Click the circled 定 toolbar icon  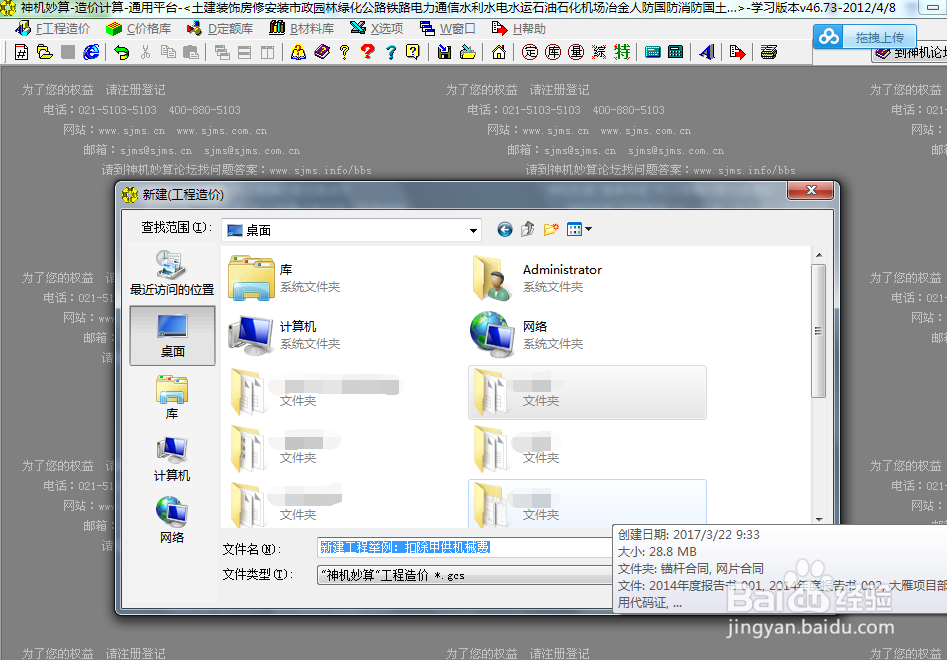(530, 53)
